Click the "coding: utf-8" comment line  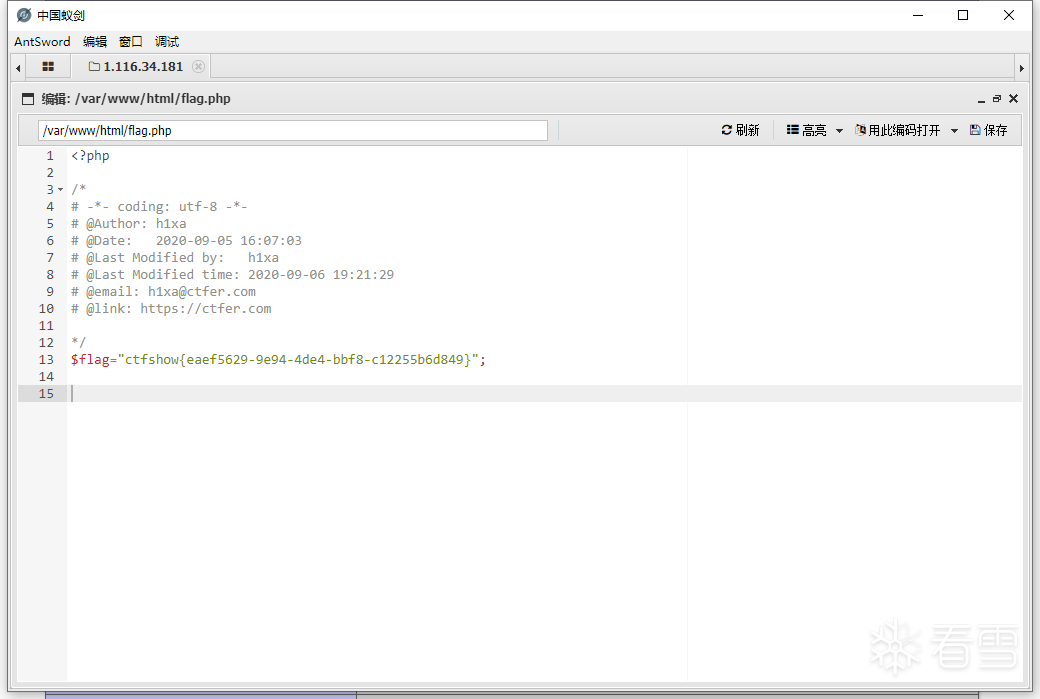[x=159, y=207]
